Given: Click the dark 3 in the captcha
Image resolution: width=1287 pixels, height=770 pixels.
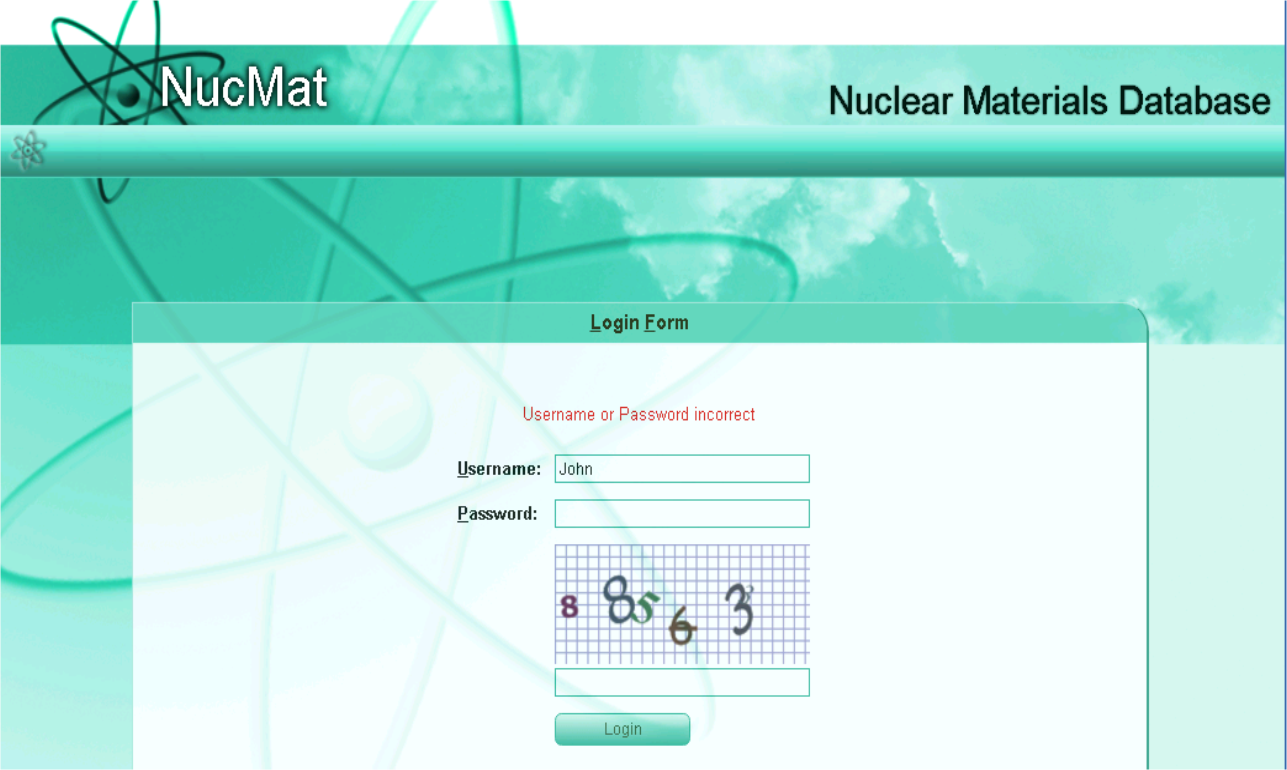Looking at the screenshot, I should (x=740, y=609).
